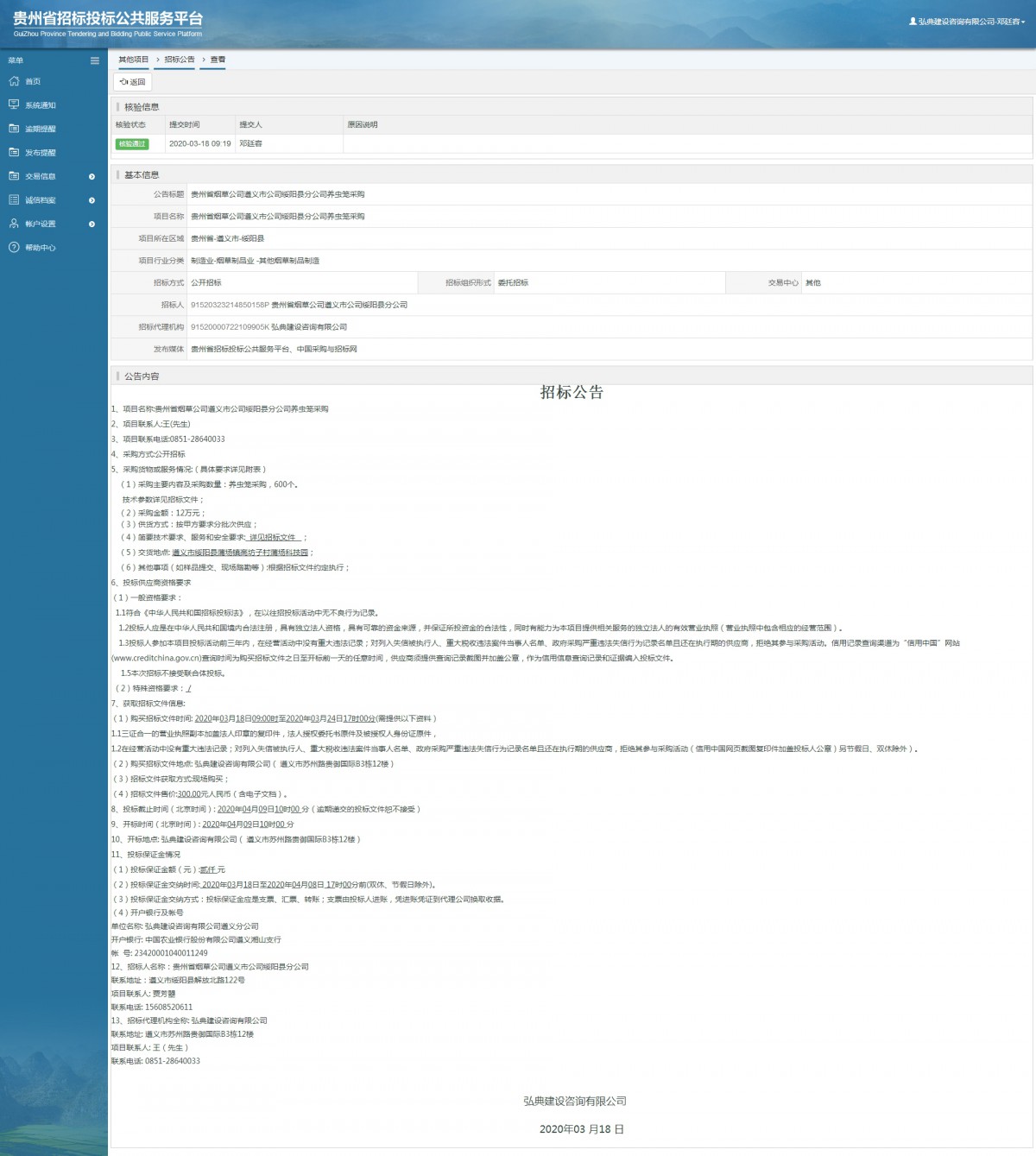The image size is (1036, 1156).
Task: Click the 发布提醒 sidebar icon
Action: pyautogui.click(x=14, y=152)
